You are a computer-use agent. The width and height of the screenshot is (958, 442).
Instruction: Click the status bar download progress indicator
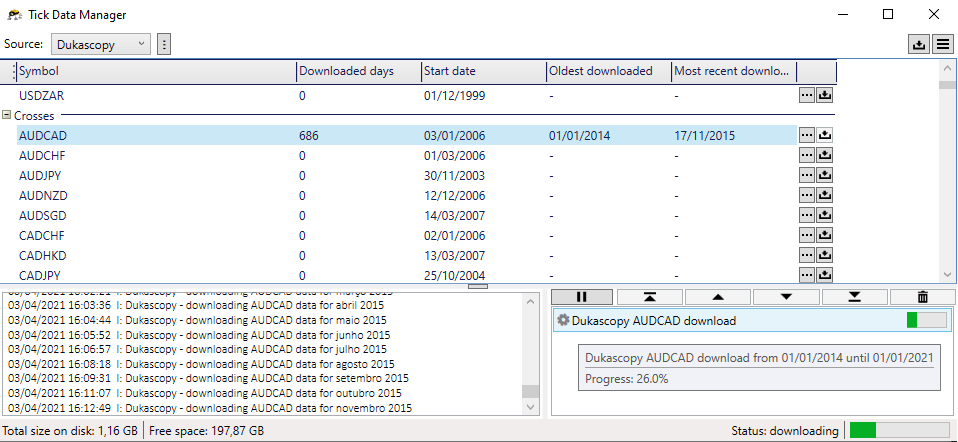click(x=899, y=430)
